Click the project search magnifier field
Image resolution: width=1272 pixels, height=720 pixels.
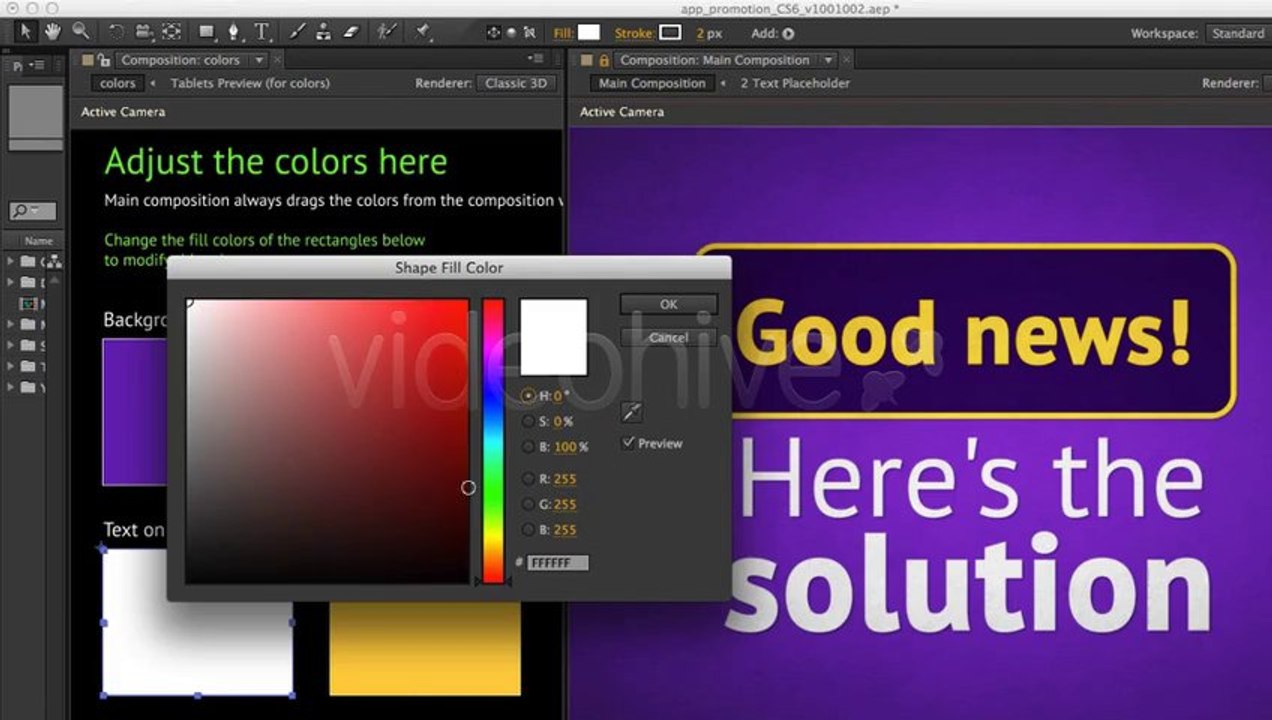(x=32, y=210)
